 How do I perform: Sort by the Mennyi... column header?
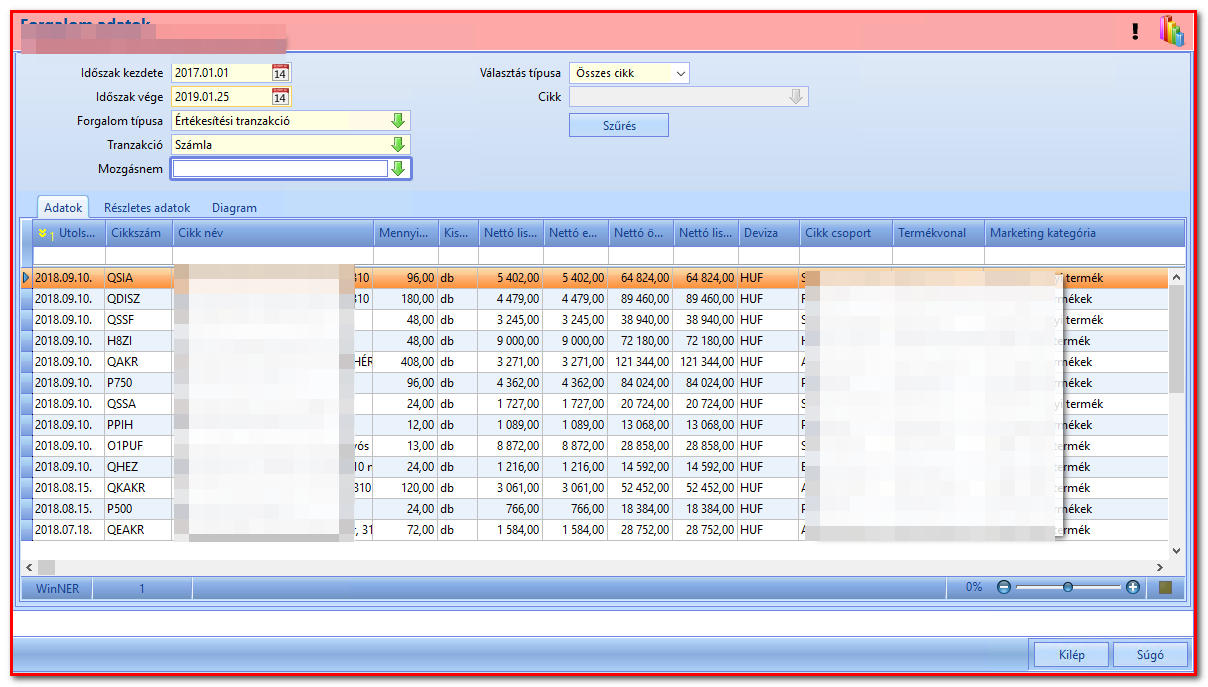pyautogui.click(x=407, y=233)
